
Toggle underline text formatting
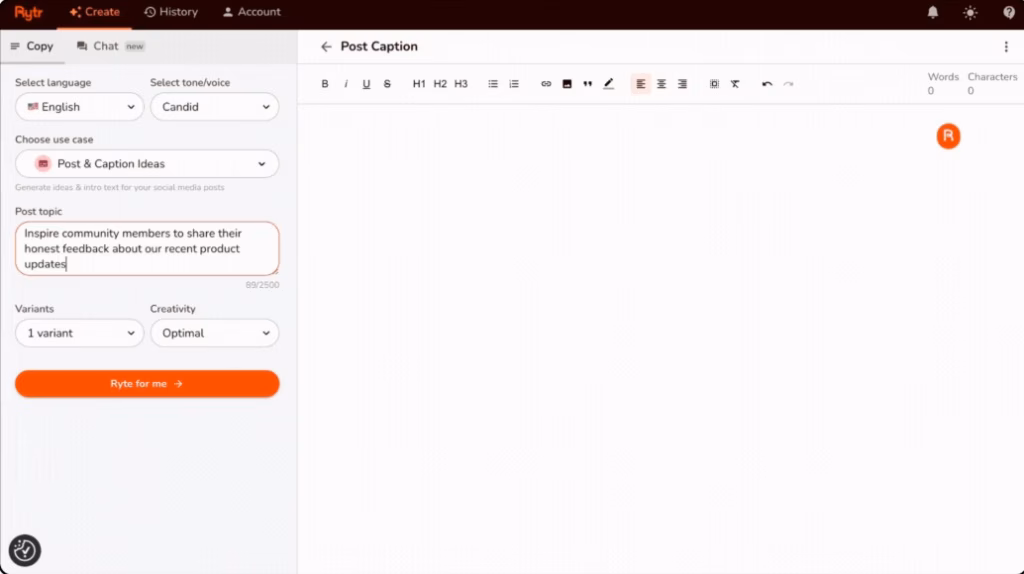[366, 84]
